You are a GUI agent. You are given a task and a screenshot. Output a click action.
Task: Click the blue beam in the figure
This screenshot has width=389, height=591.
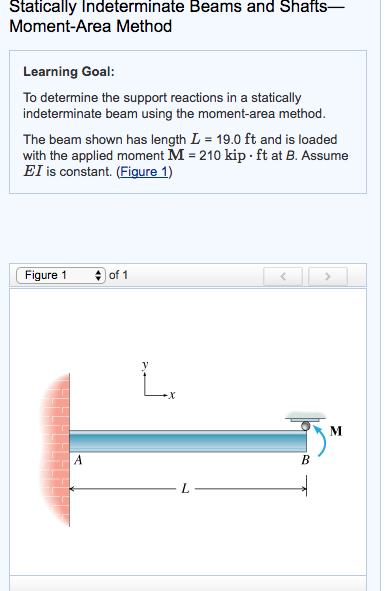pos(188,441)
